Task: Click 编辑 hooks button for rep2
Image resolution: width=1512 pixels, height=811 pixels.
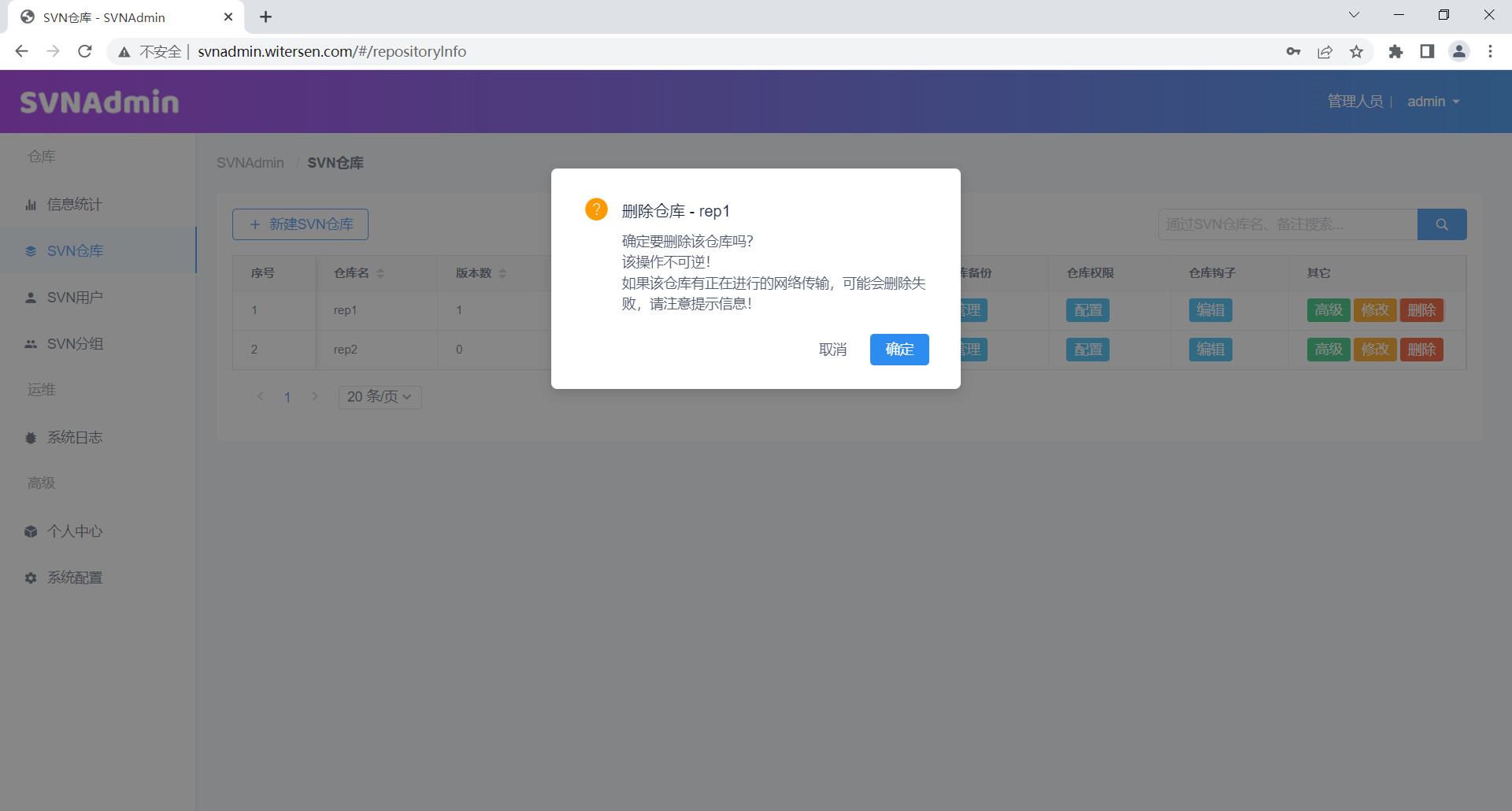Action: [1210, 350]
